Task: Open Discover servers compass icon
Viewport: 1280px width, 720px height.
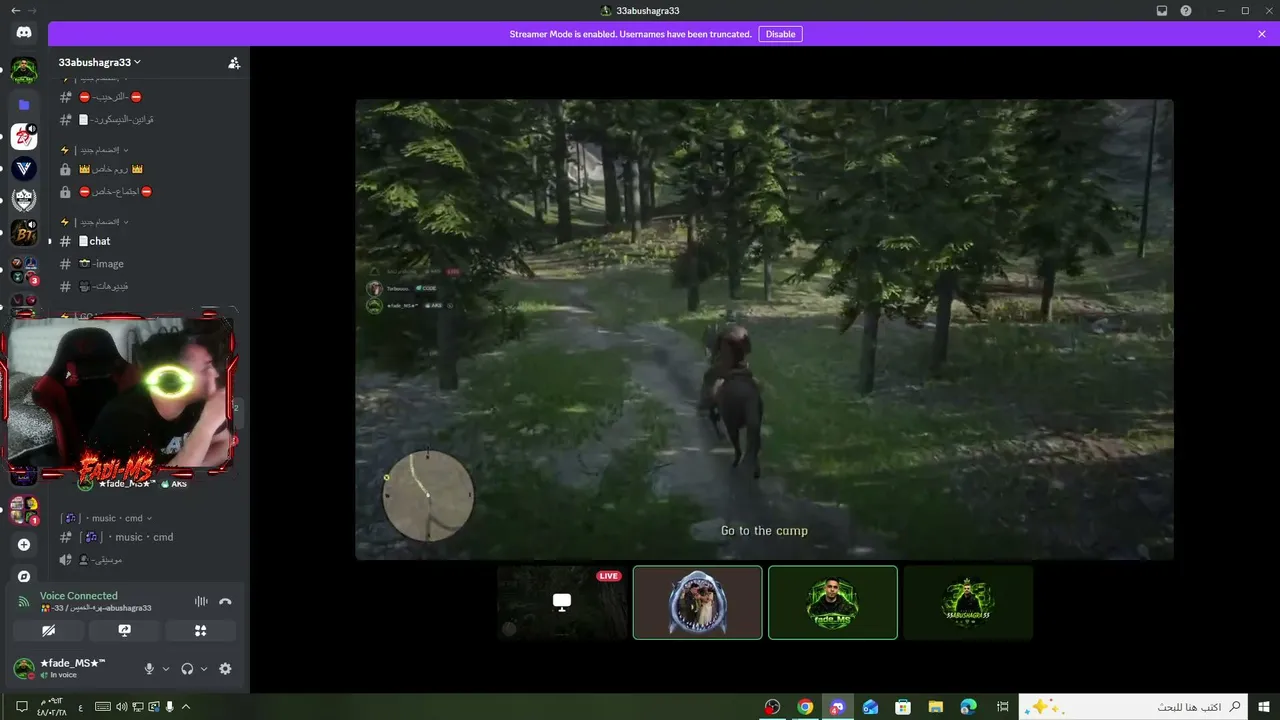Action: click(x=24, y=576)
